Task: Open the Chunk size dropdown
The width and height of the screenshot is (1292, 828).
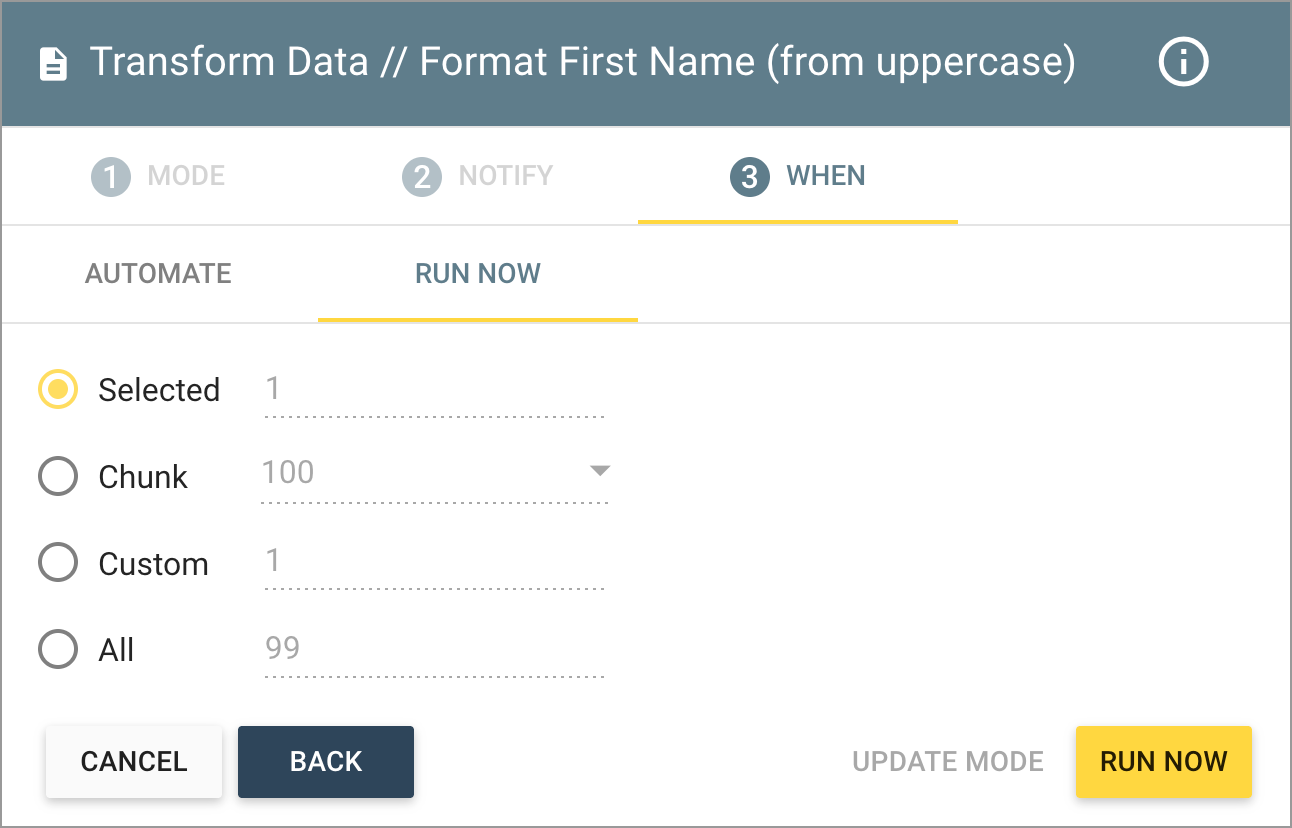Action: pyautogui.click(x=597, y=470)
